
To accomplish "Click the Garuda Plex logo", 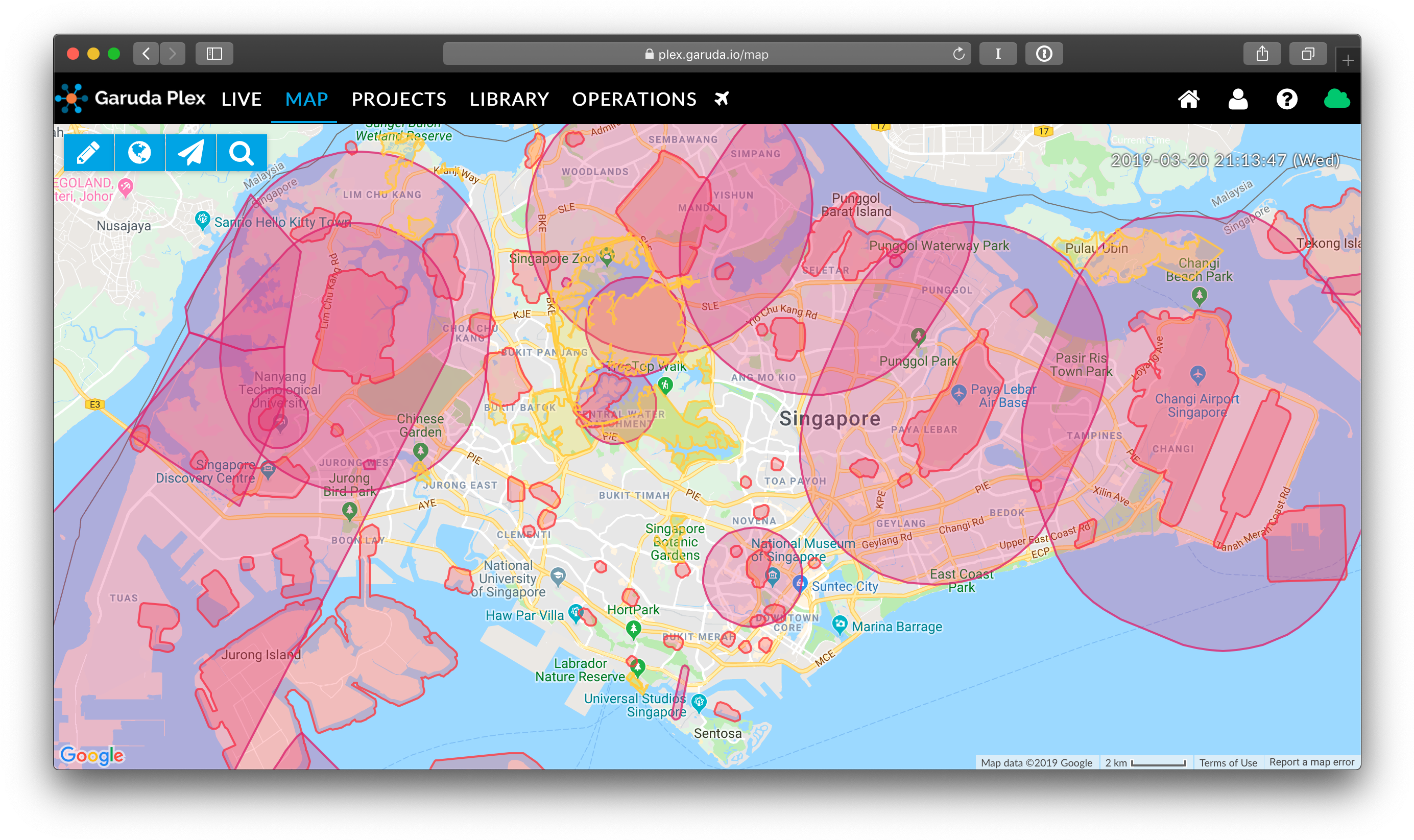I will click(131, 99).
